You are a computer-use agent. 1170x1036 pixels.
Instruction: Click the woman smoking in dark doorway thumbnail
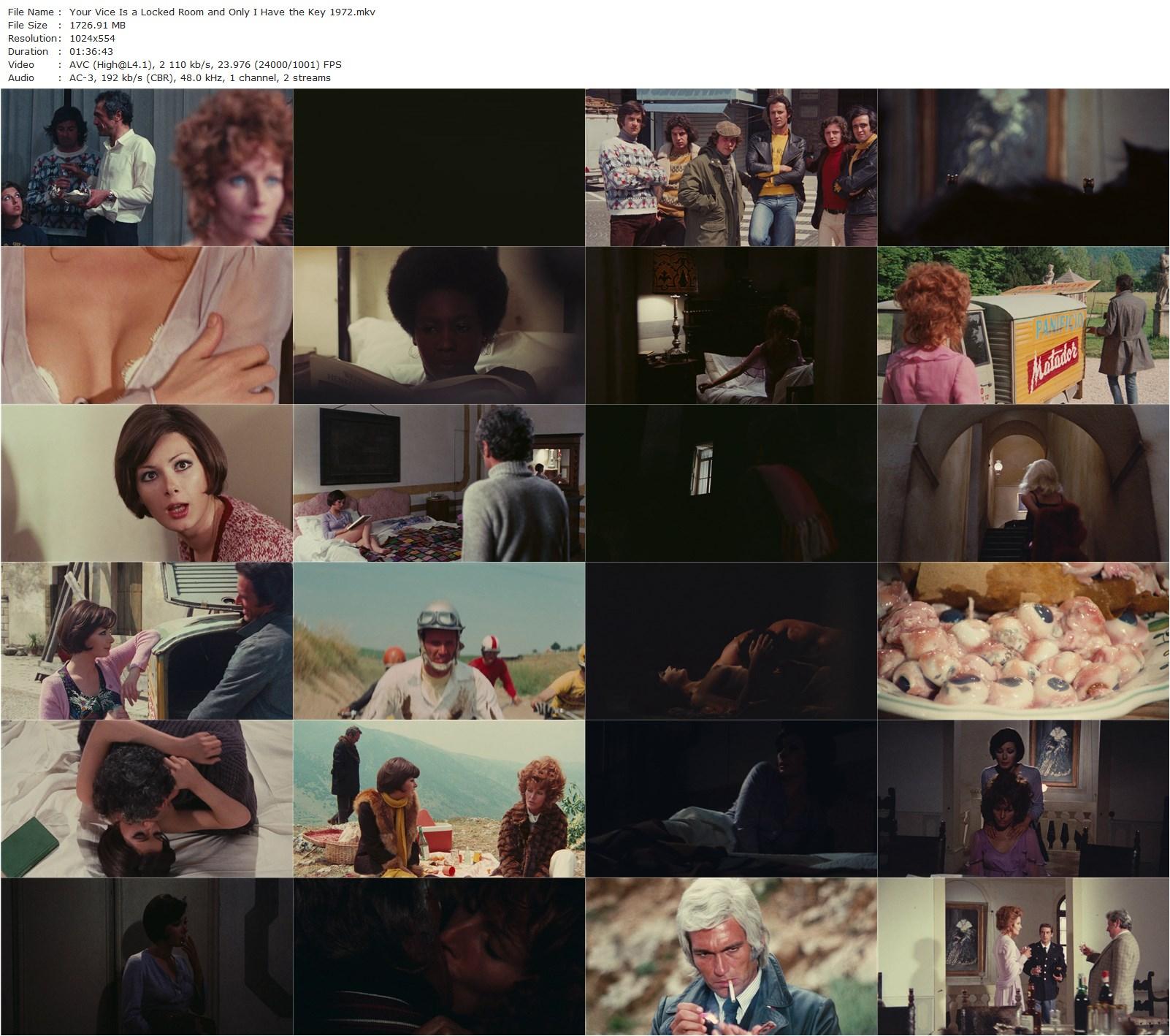(x=147, y=956)
